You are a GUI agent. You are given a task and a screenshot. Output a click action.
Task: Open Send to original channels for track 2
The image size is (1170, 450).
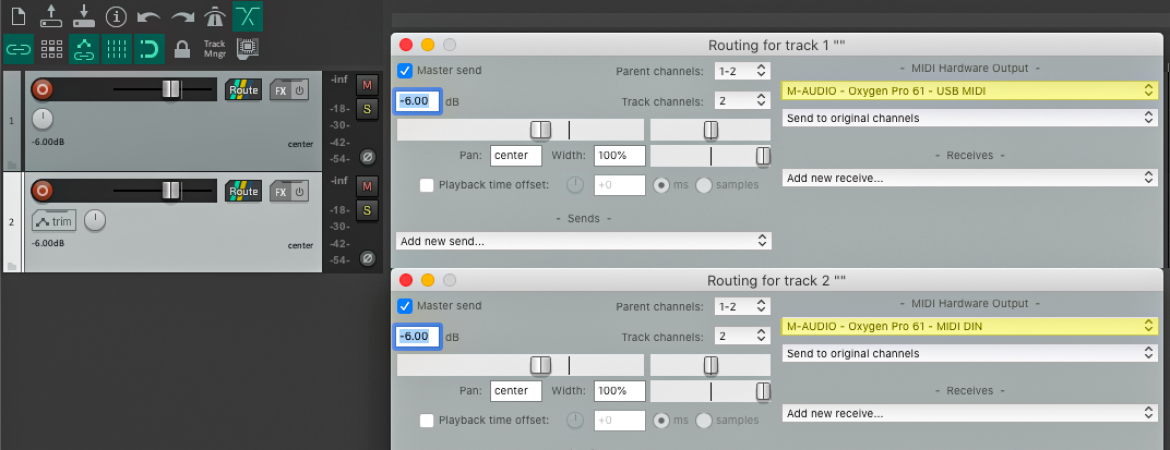[x=970, y=353]
